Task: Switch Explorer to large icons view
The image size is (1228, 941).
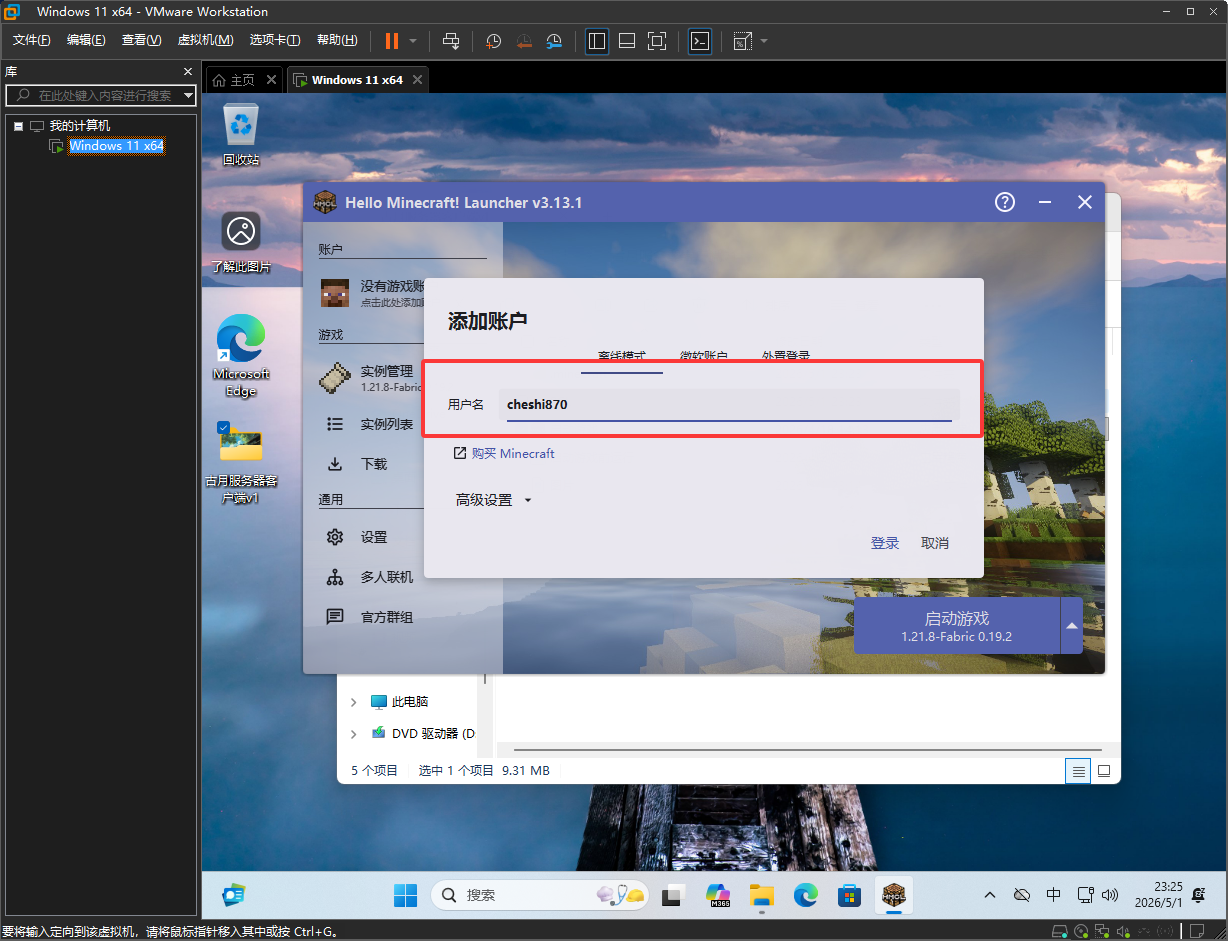Action: coord(1104,771)
